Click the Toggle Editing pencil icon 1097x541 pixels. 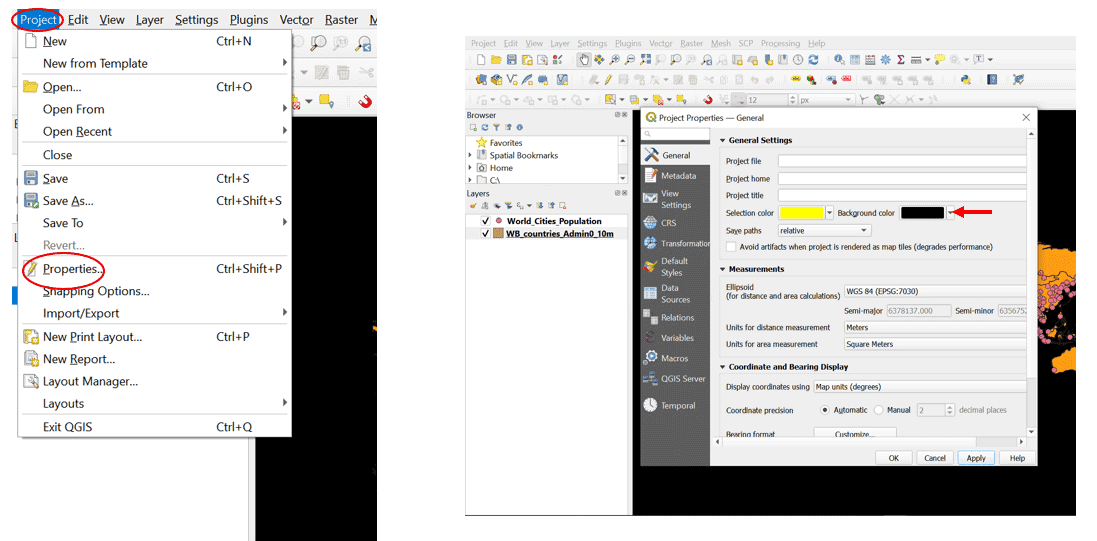608,80
